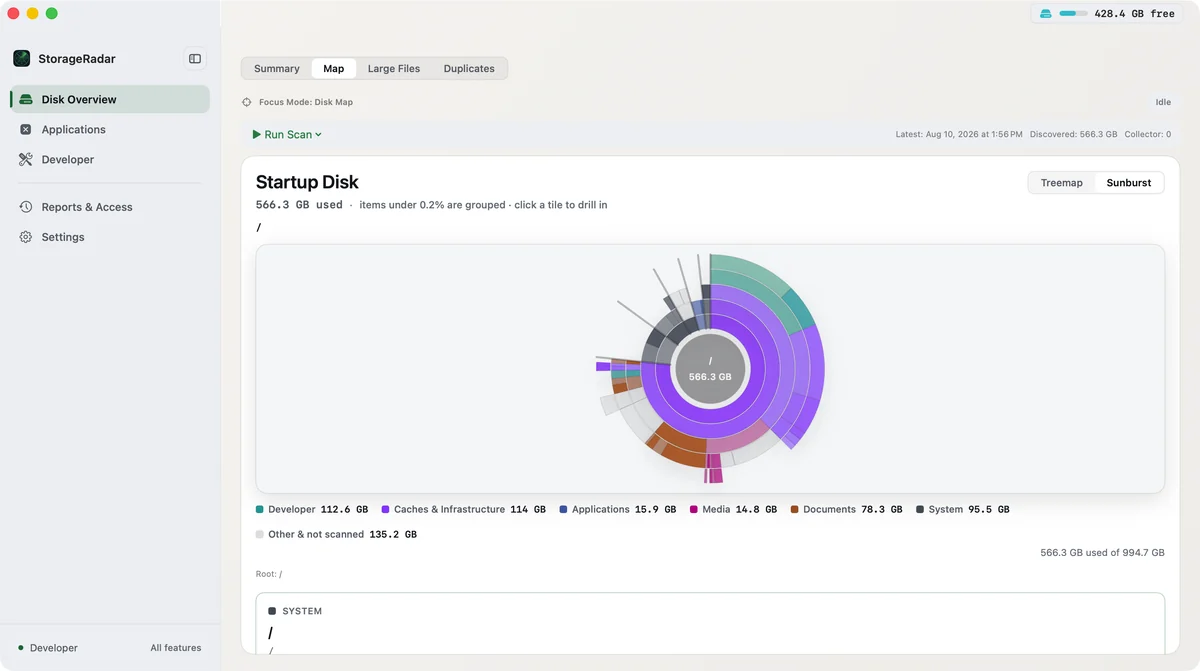Click the Settings gear icon
1200x671 pixels.
pyautogui.click(x=26, y=237)
